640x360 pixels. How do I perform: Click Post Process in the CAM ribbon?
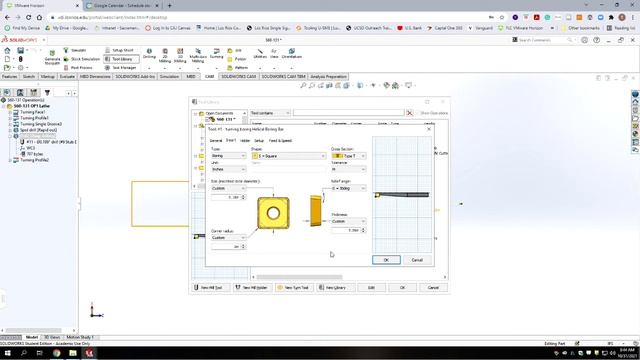(78, 68)
